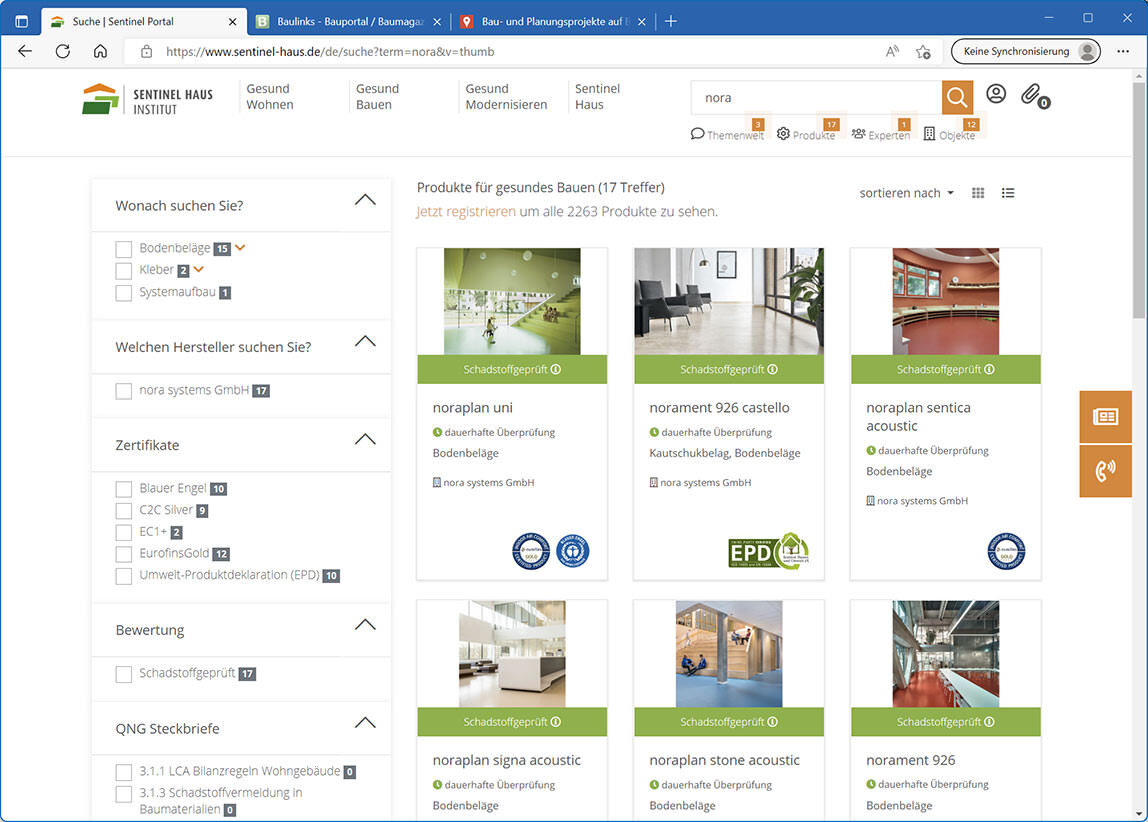Open browser settings and more menu
The image size is (1148, 822).
[x=1123, y=51]
